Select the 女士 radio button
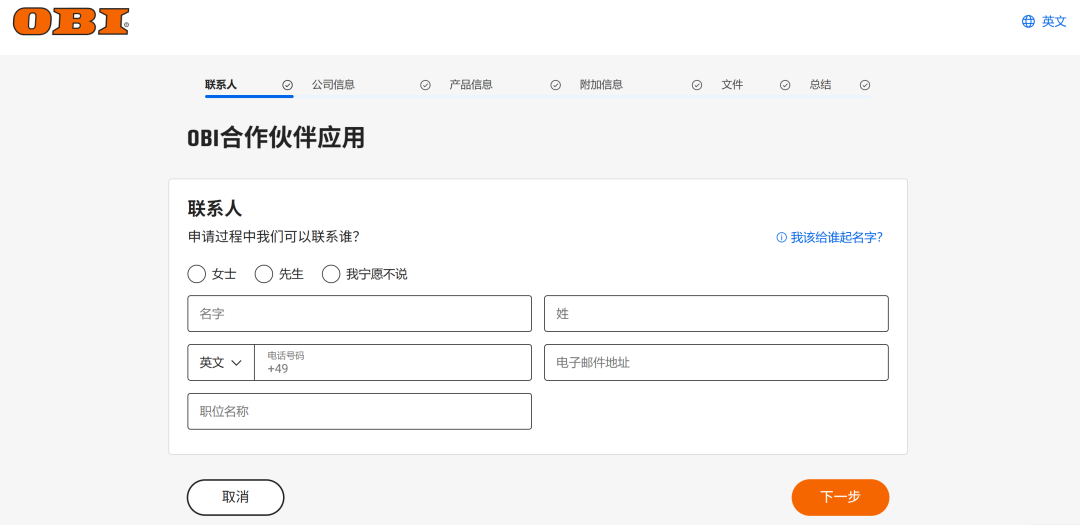1080x525 pixels. 197,274
